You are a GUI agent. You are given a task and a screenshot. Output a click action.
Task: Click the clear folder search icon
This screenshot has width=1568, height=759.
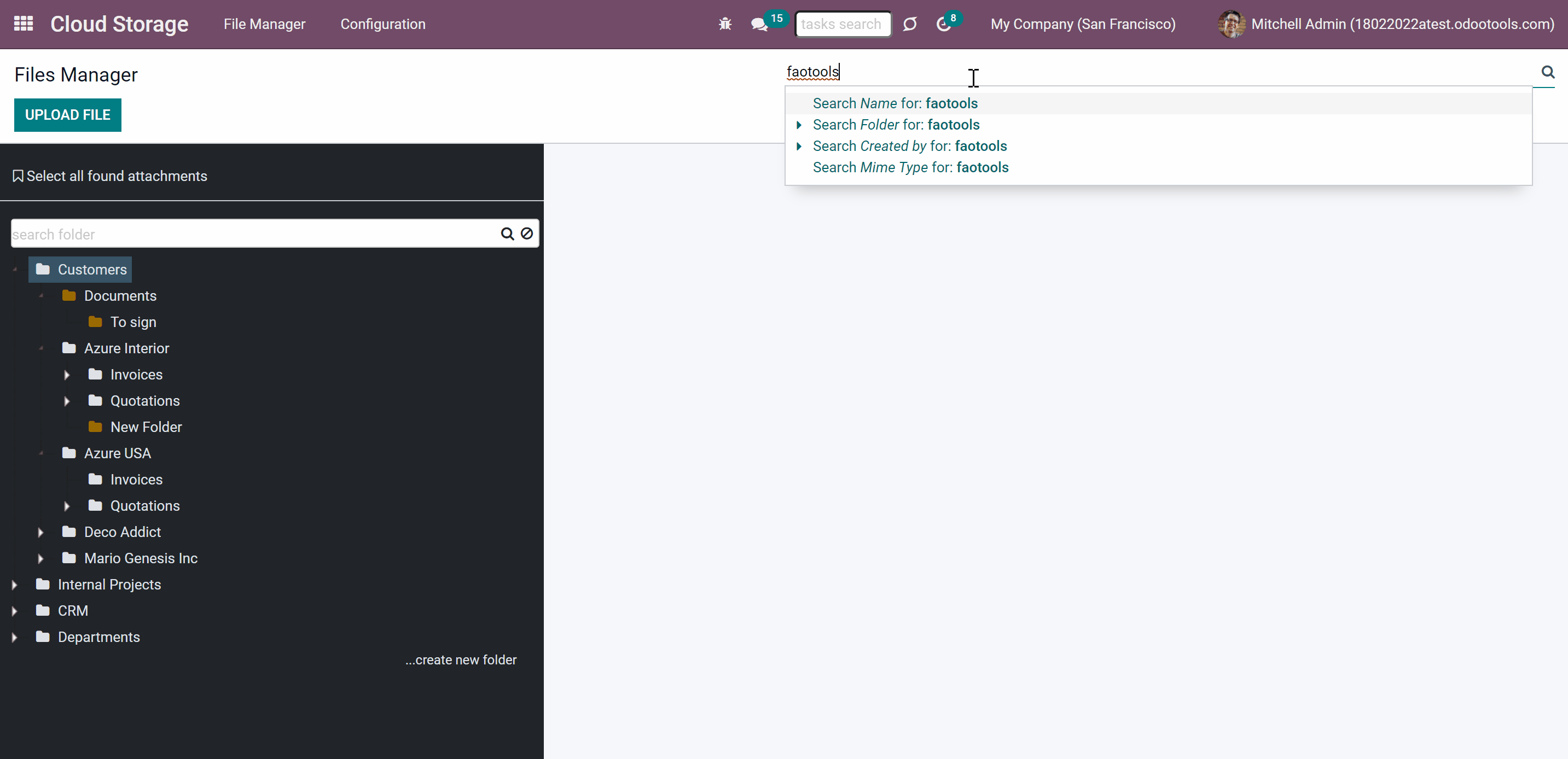click(x=526, y=233)
